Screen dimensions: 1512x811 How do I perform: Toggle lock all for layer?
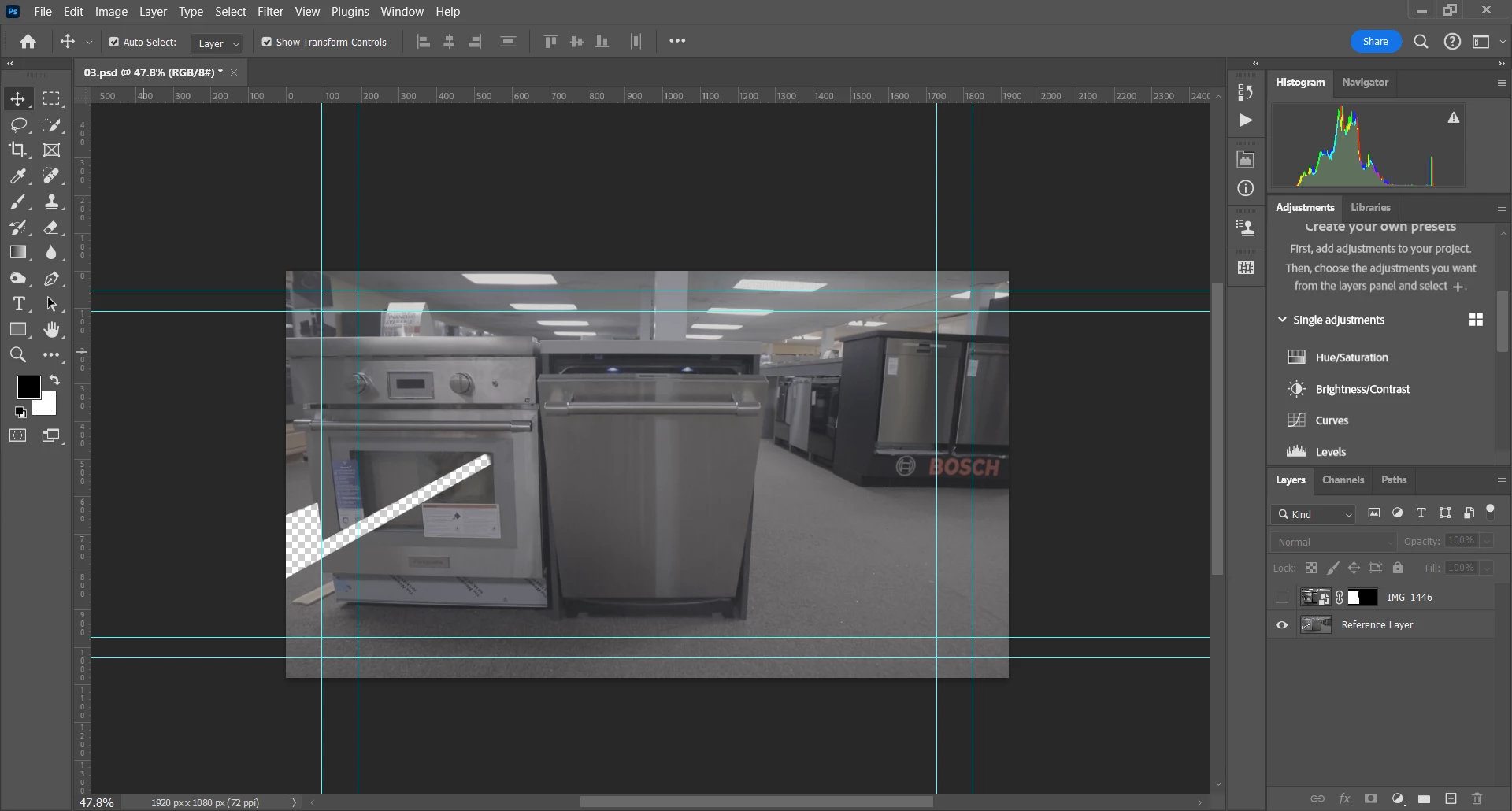tap(1398, 568)
